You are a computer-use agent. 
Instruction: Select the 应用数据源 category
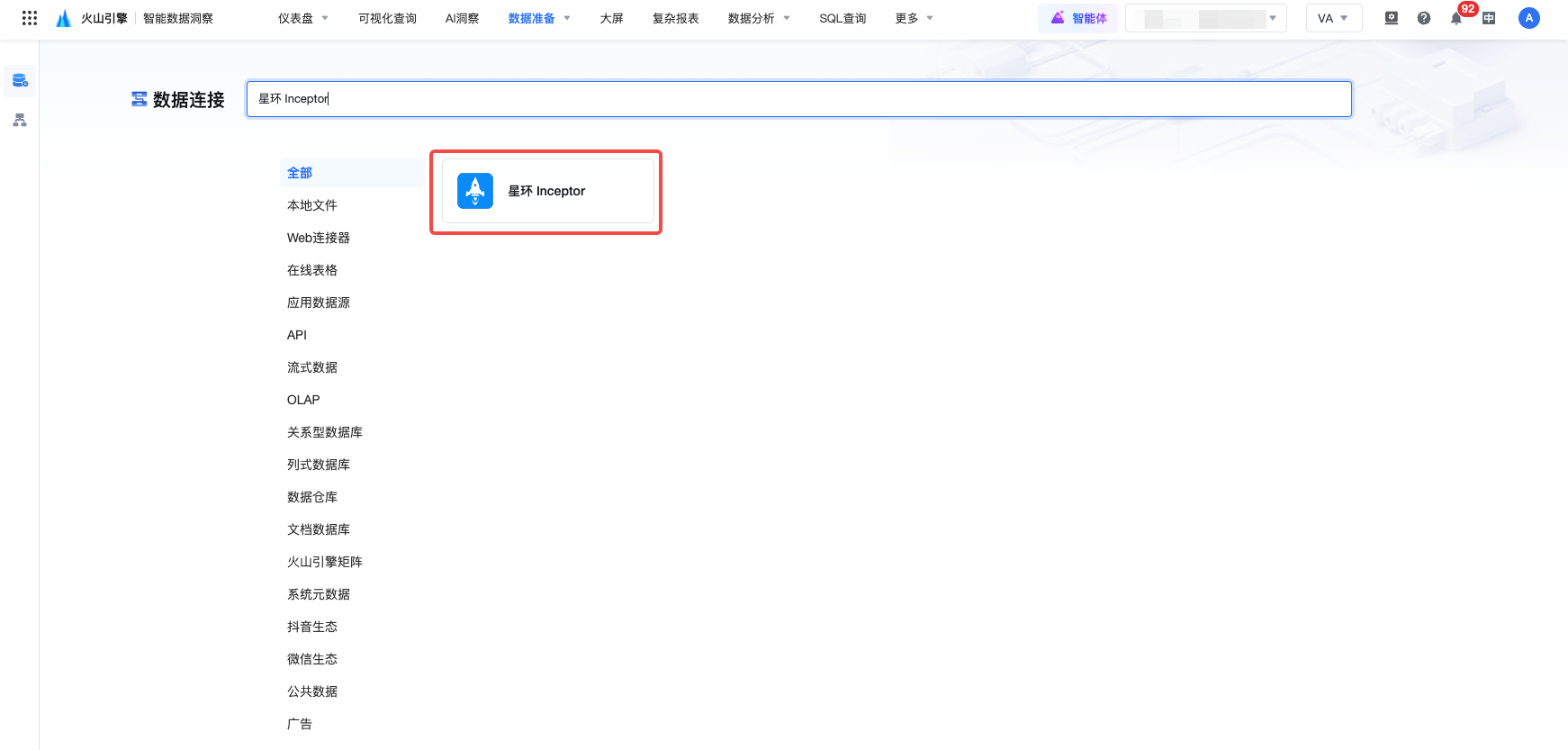(319, 303)
